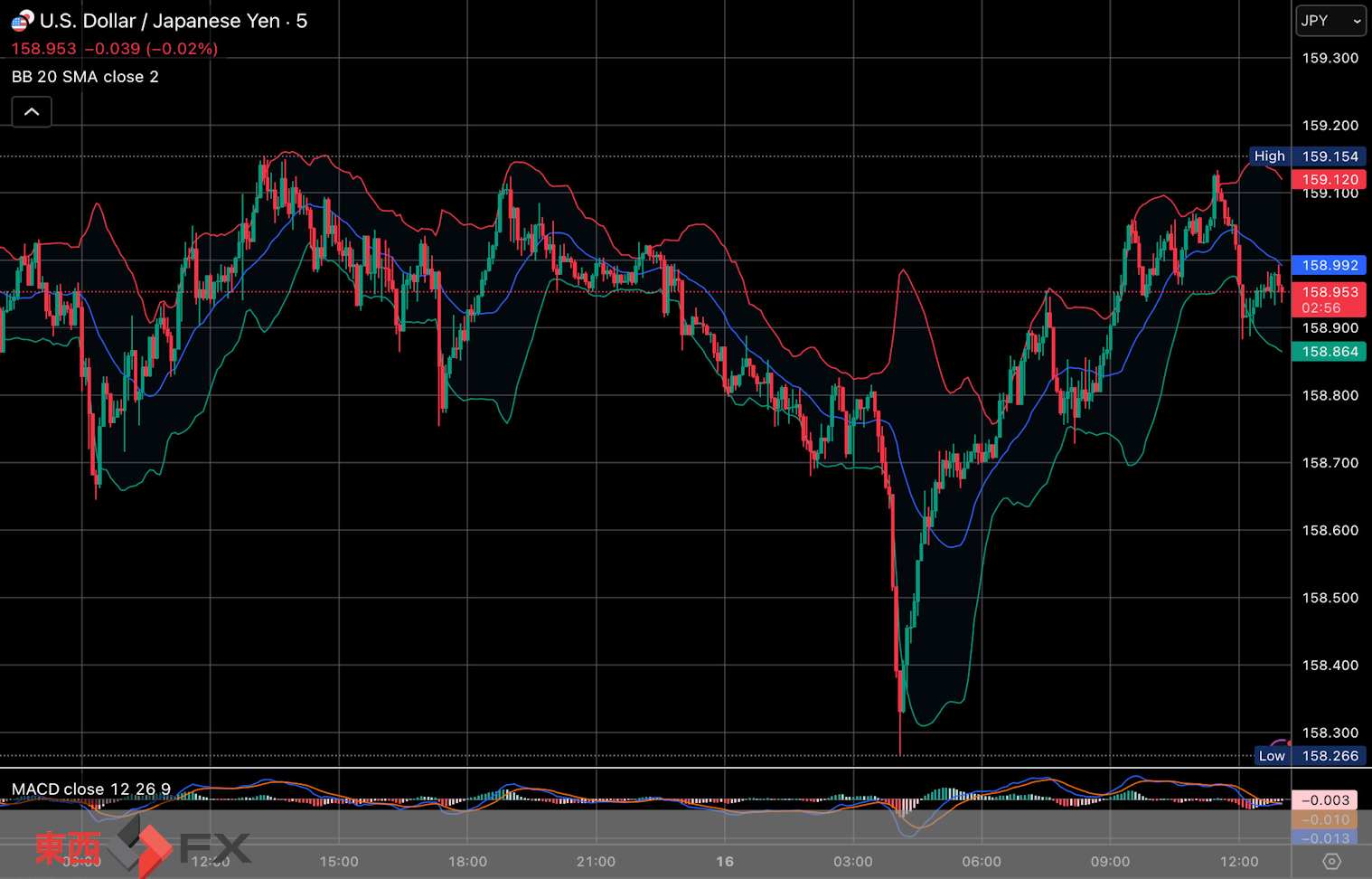Click the red 159.120 upper band label

click(x=1329, y=179)
